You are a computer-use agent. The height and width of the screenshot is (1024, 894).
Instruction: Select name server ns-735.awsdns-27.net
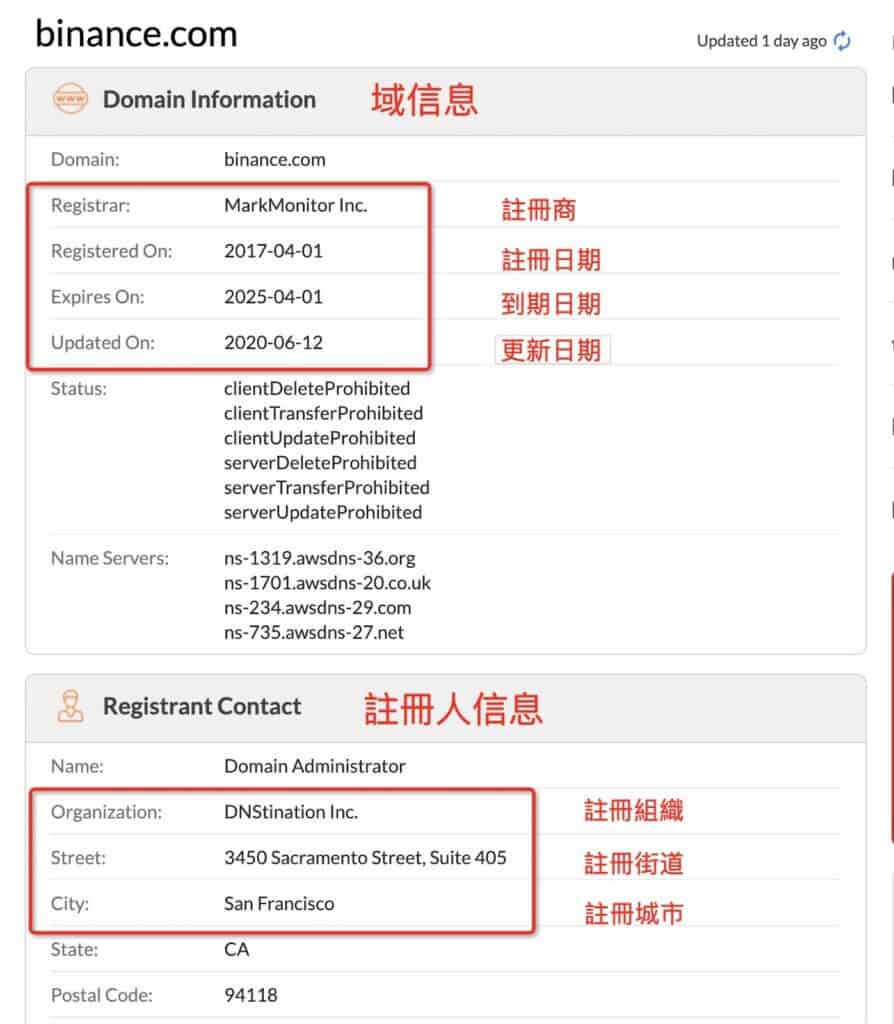click(313, 633)
